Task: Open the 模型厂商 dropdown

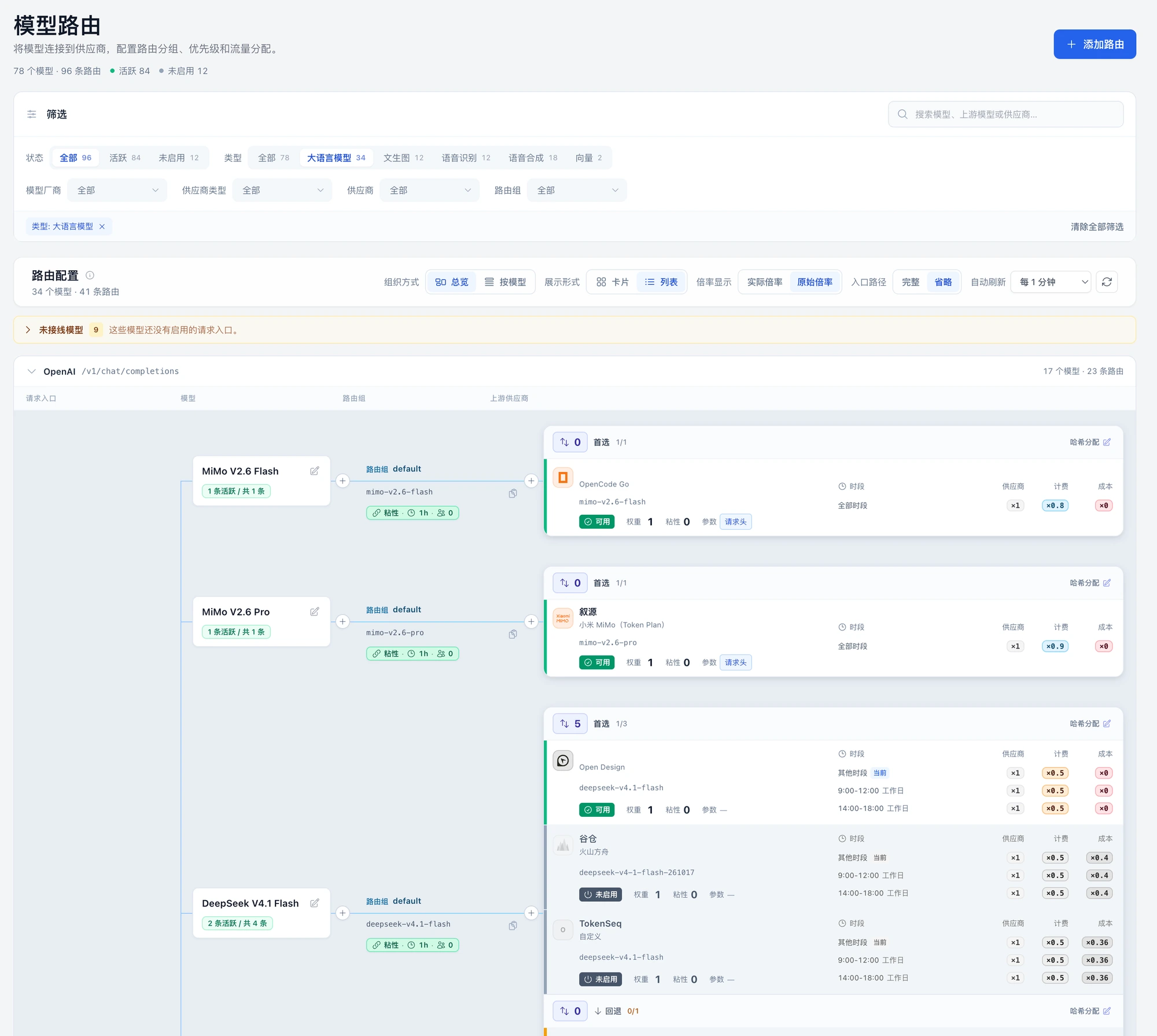Action: click(x=117, y=190)
